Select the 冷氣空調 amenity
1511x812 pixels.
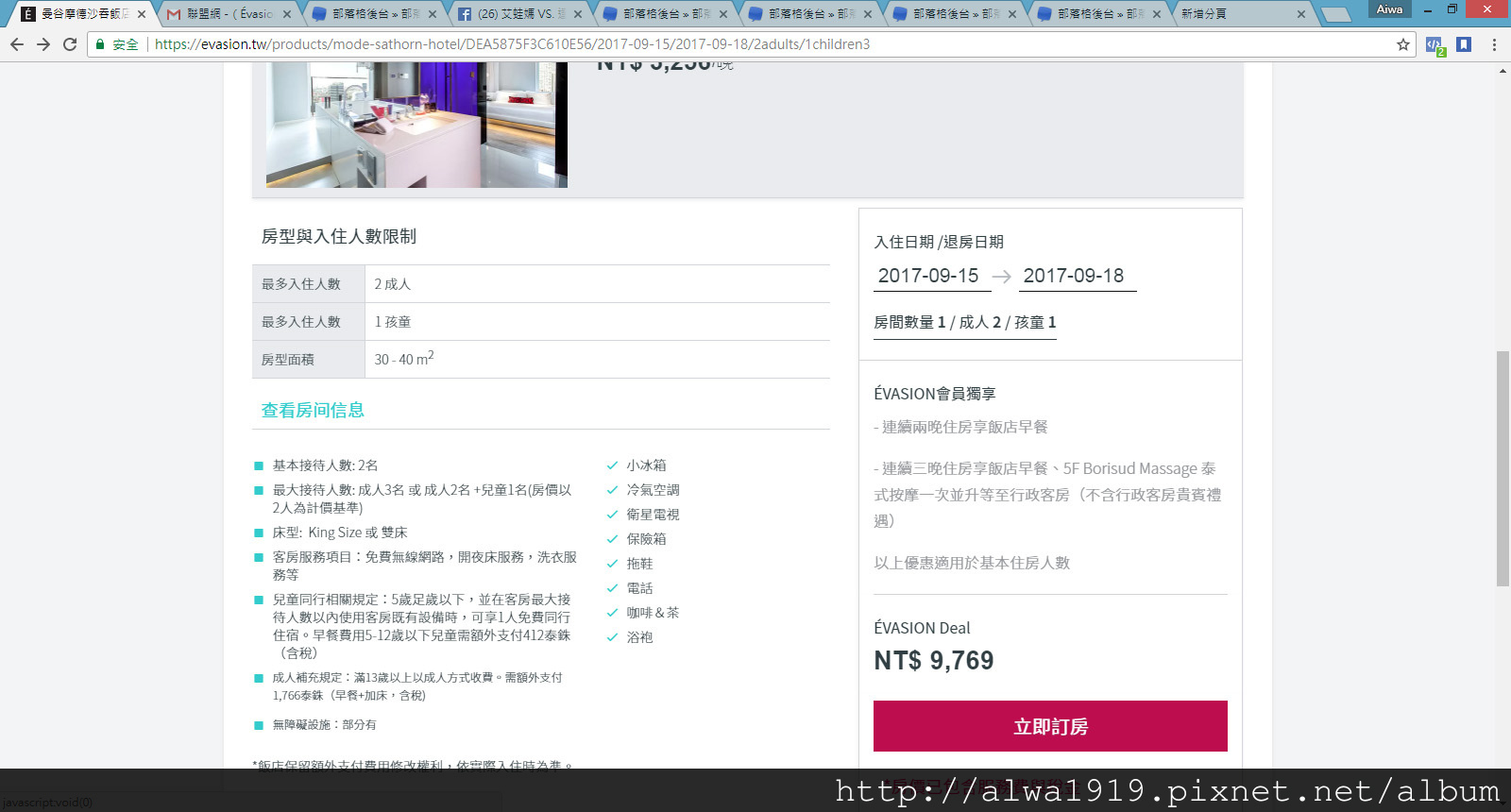[653, 490]
